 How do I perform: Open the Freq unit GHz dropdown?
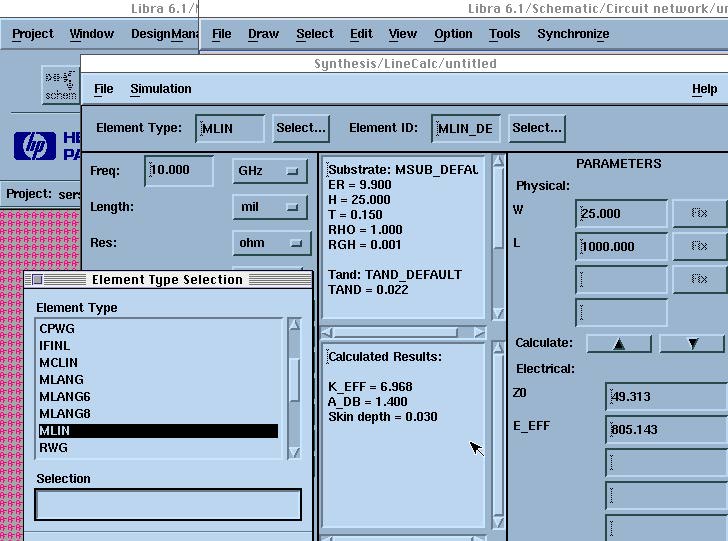[269, 171]
